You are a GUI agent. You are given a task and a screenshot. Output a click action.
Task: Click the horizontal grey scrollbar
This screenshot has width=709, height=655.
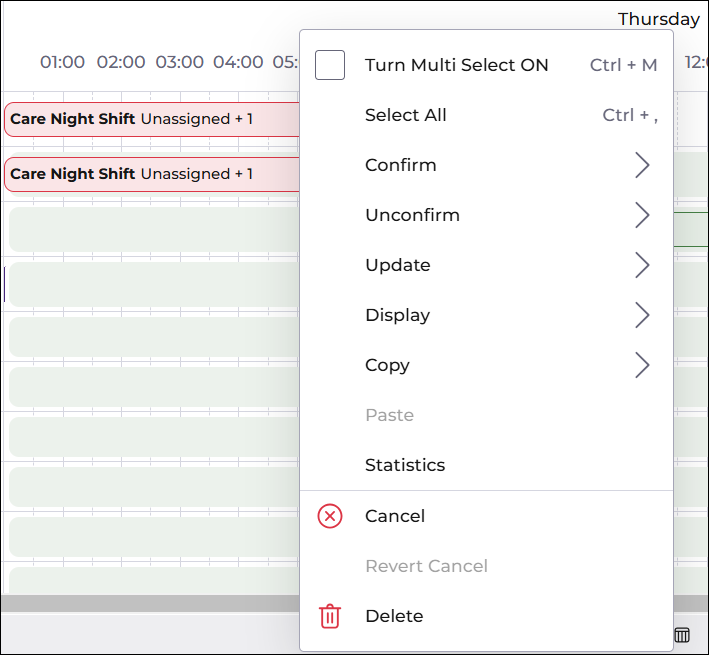point(150,603)
